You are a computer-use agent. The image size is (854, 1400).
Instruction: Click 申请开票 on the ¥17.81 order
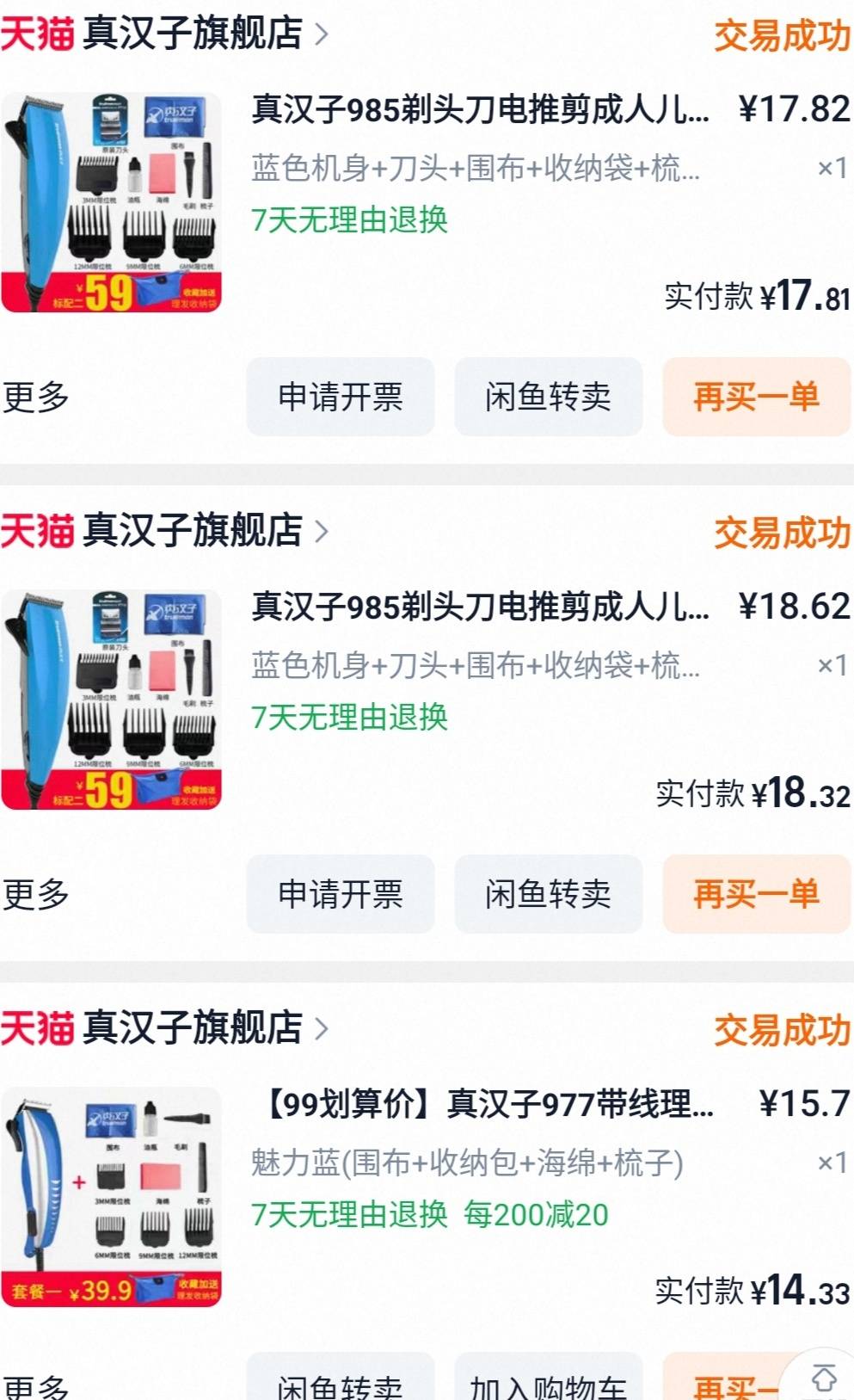pyautogui.click(x=341, y=397)
